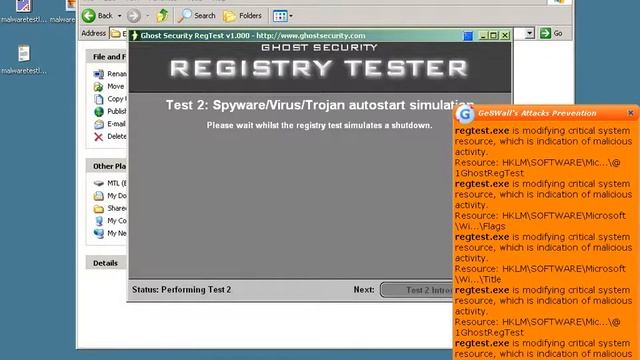This screenshot has width=640, height=360.
Task: Click the Move this file icon
Action: tap(98, 87)
